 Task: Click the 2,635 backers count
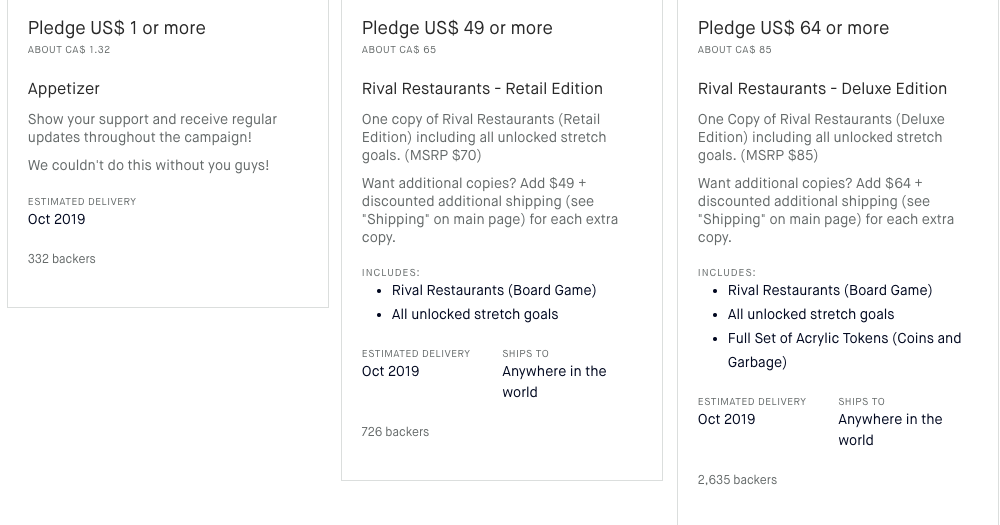pos(737,480)
